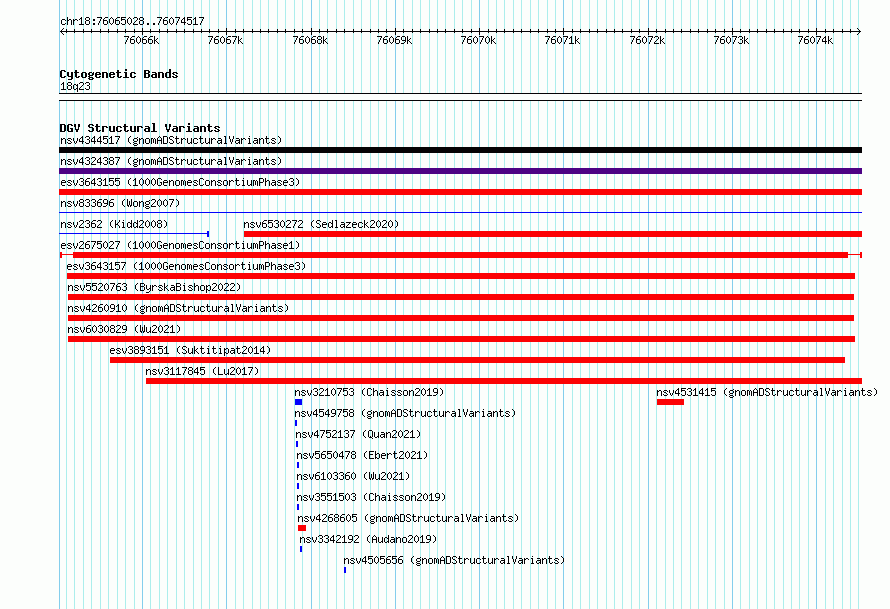The image size is (890, 609).
Task: Open nsv3342192 (Audano2019) label
Action: [x=368, y=539]
